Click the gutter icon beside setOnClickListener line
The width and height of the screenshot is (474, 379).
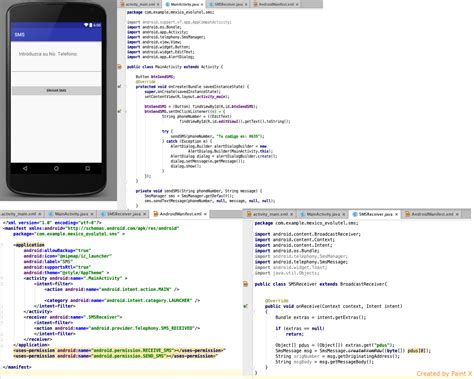119,111
